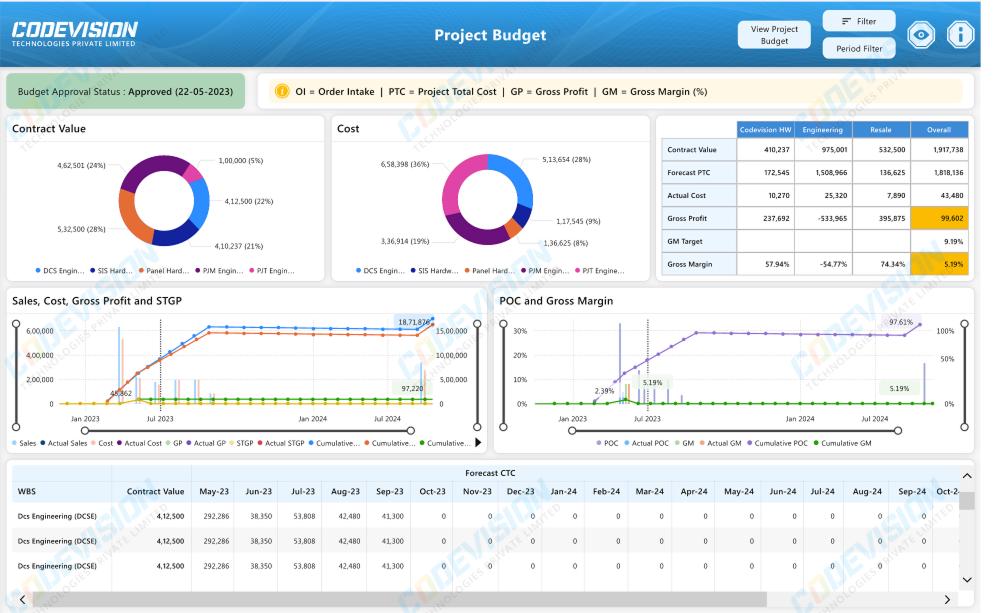Toggle Sales legend item in sales chart
The image size is (994, 613).
tap(27, 443)
